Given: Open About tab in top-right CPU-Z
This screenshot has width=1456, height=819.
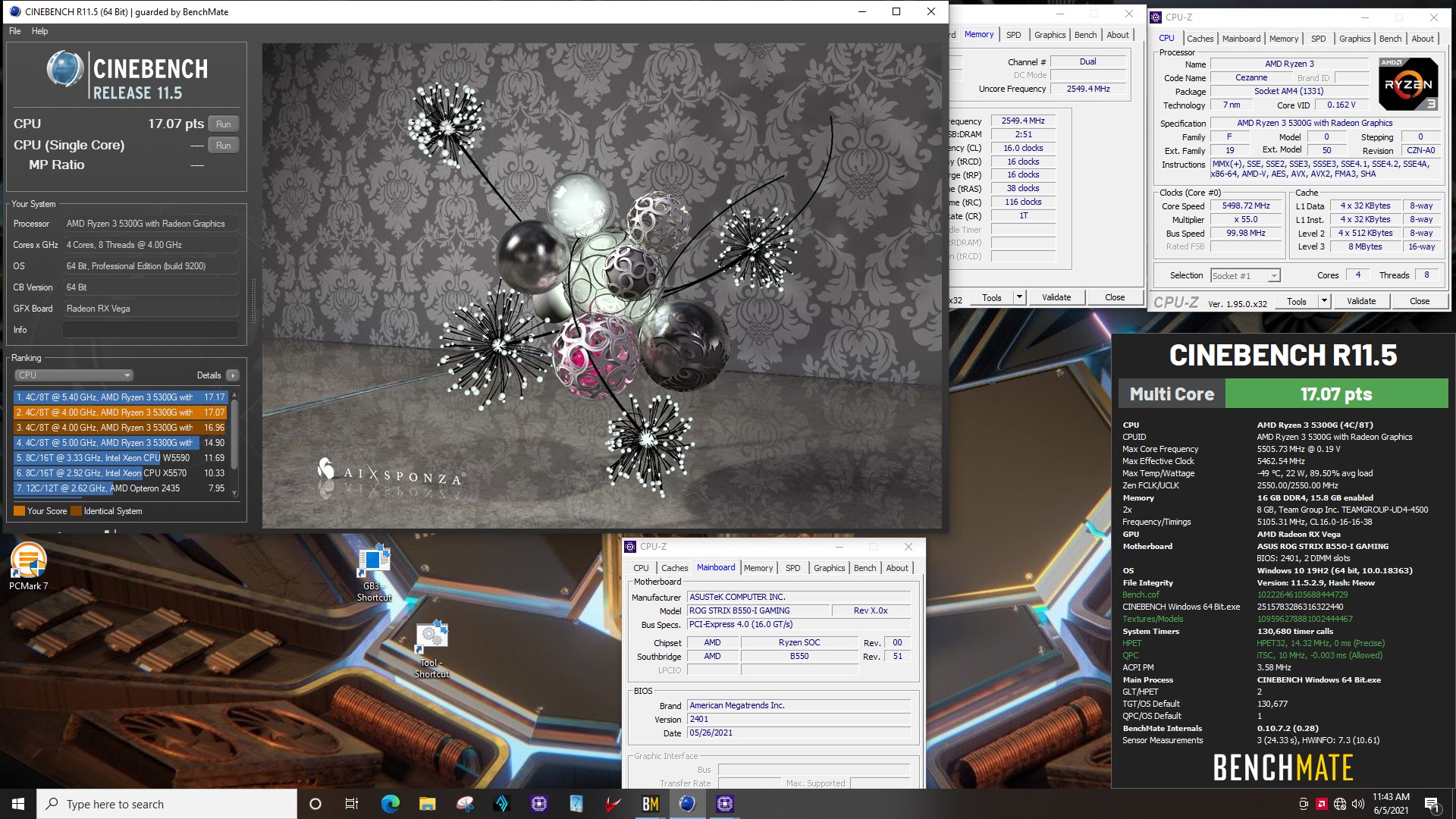Looking at the screenshot, I should [x=1423, y=39].
